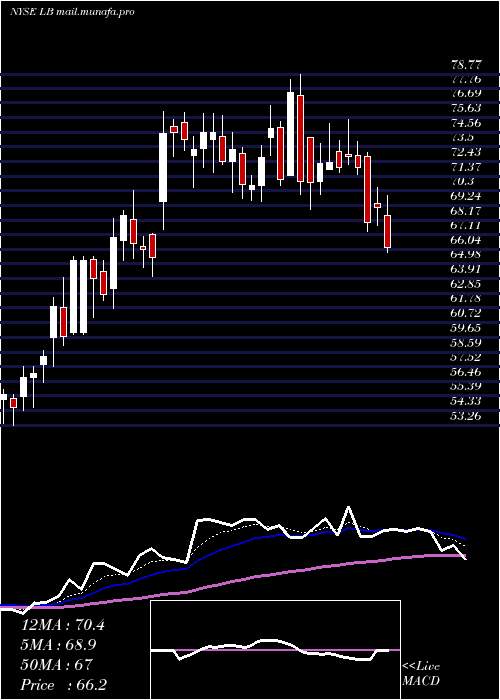Click the 70.3 price axis label
The height and width of the screenshot is (700, 500).
pyautogui.click(x=462, y=182)
